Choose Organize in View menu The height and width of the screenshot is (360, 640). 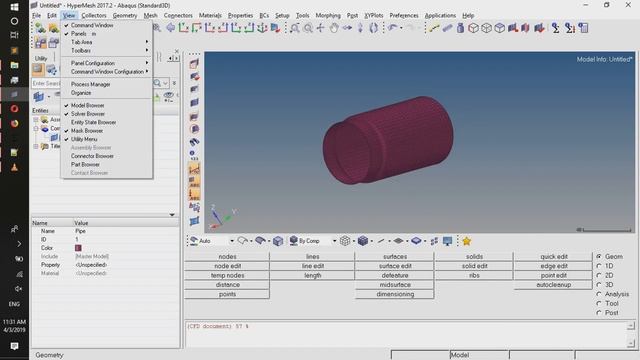pos(81,93)
